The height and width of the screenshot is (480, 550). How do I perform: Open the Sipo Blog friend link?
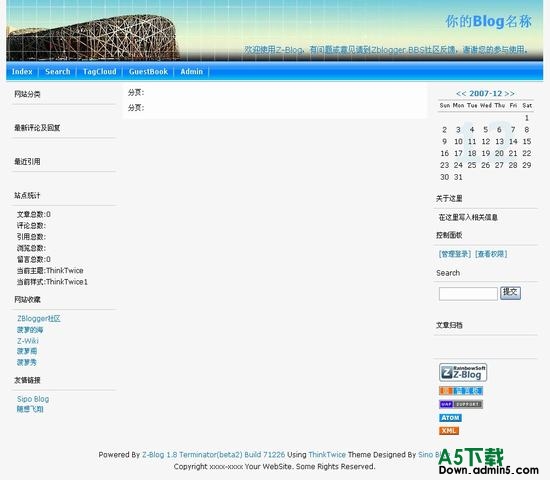click(33, 399)
